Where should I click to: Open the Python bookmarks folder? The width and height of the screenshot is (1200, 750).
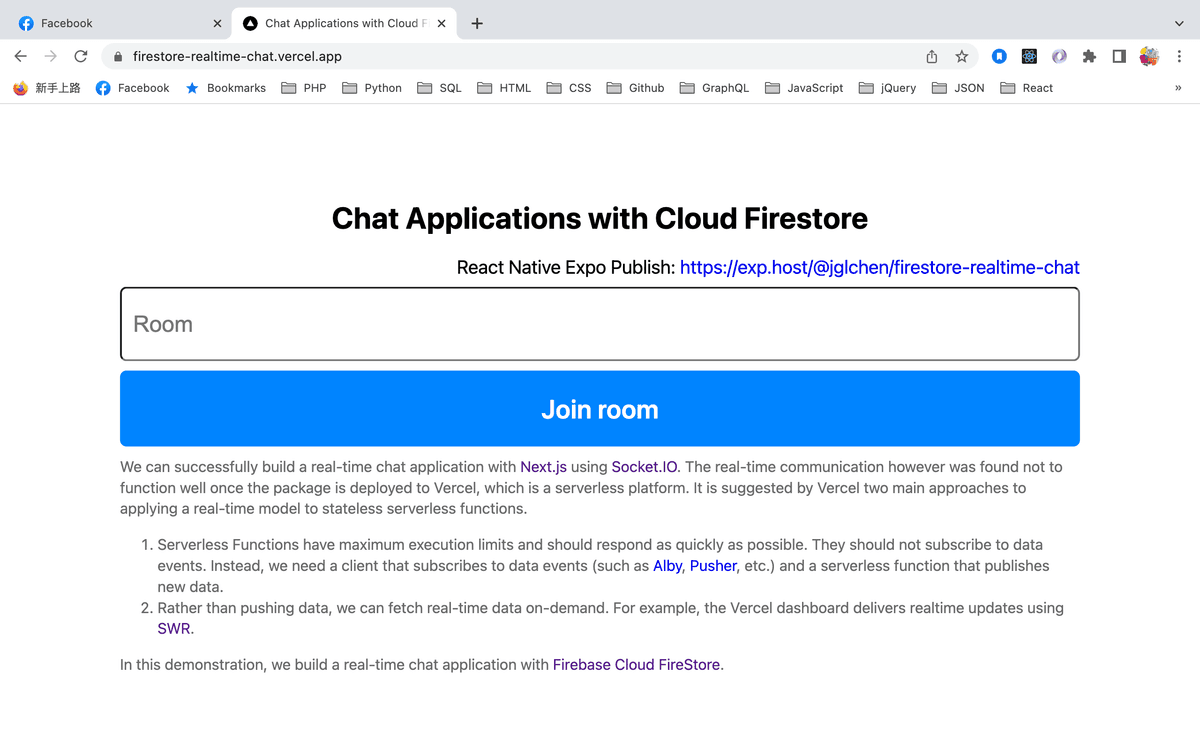coord(372,88)
